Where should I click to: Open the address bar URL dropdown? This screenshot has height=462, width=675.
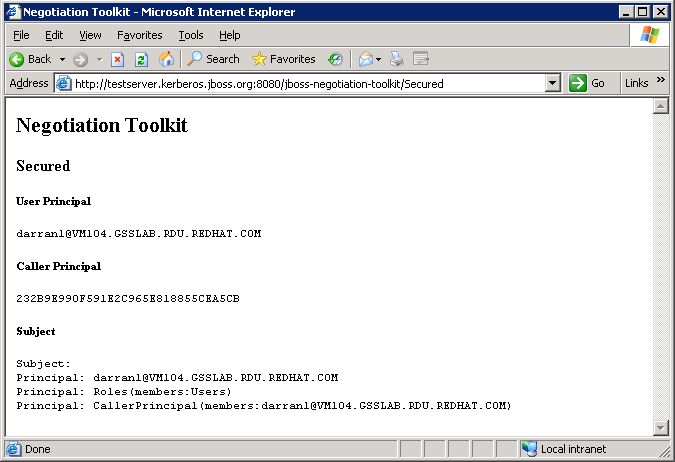(553, 83)
